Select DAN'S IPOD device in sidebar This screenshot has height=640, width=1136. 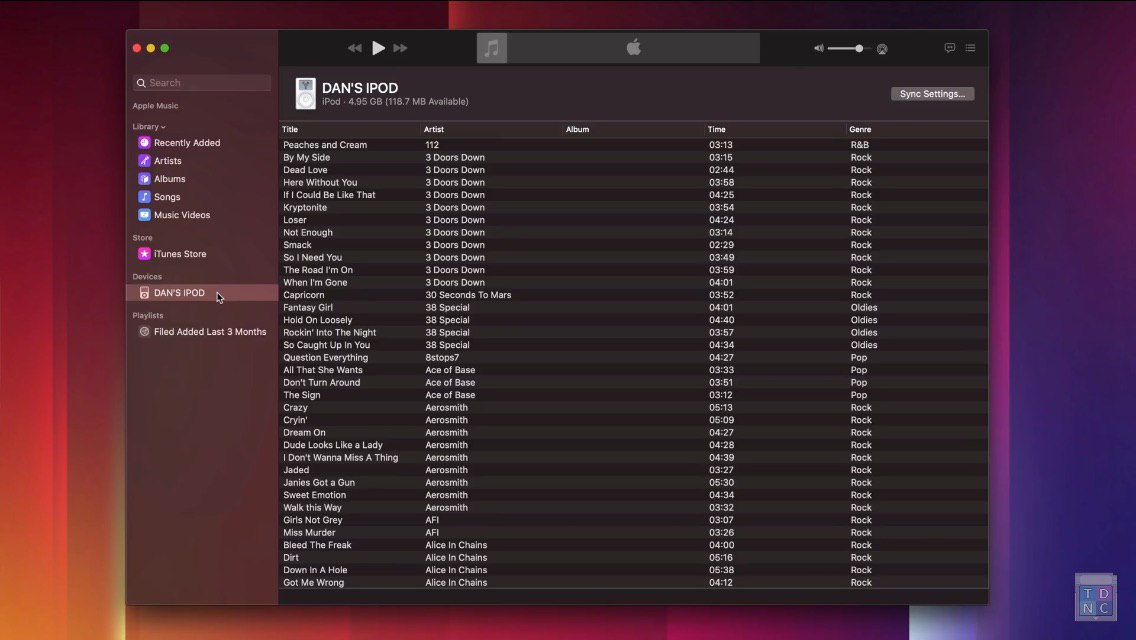pos(202,293)
